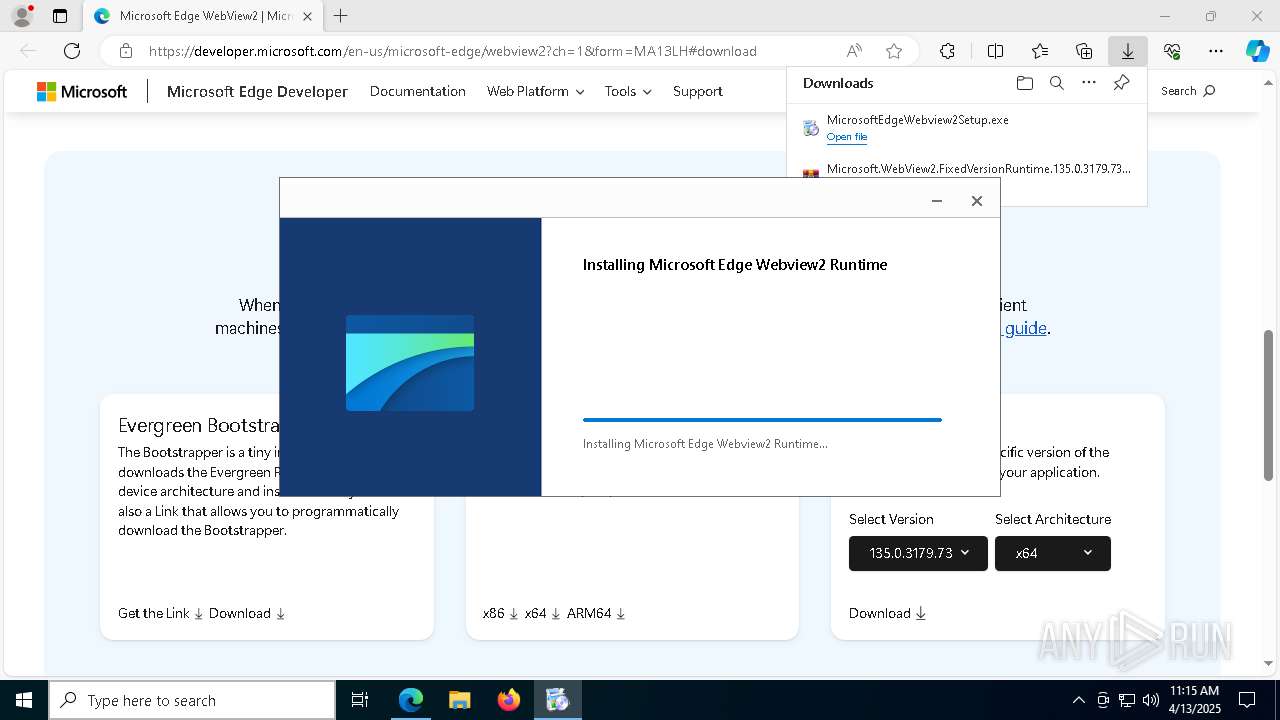Launch Firefox from taskbar
The height and width of the screenshot is (720, 1280).
pyautogui.click(x=509, y=700)
